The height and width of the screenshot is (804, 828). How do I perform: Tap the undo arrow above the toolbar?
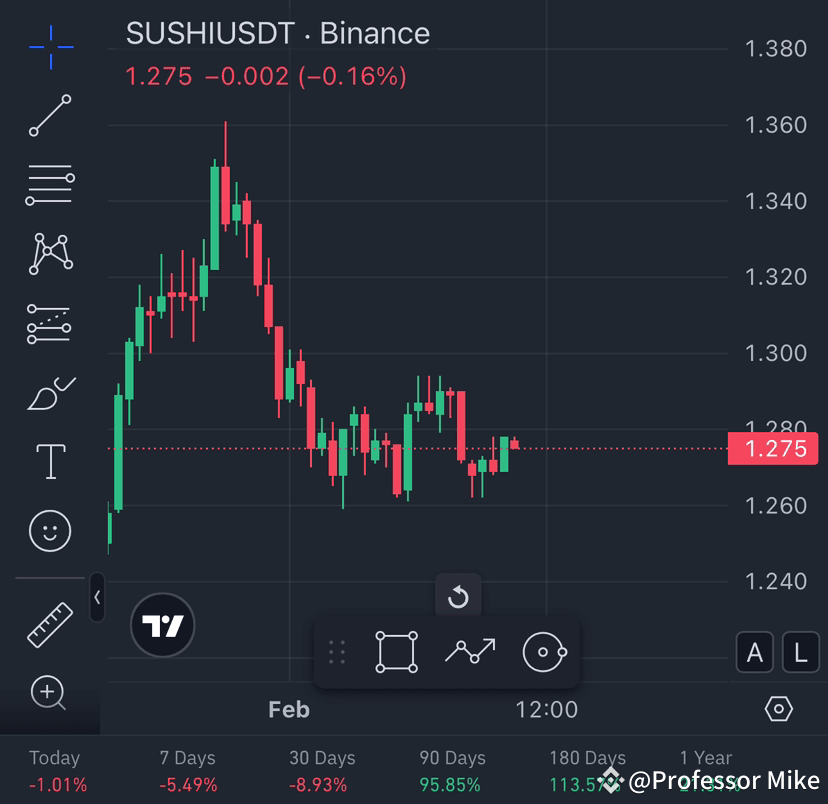[x=459, y=594]
